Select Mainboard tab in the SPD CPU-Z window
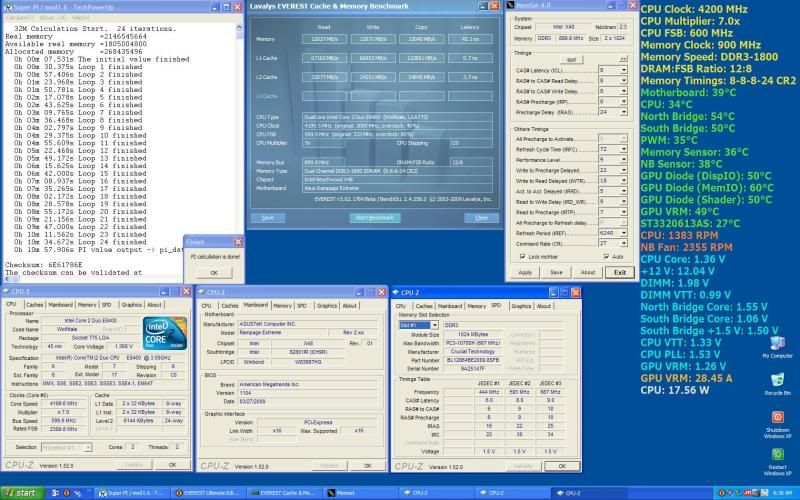800x500 pixels. pos(449,306)
